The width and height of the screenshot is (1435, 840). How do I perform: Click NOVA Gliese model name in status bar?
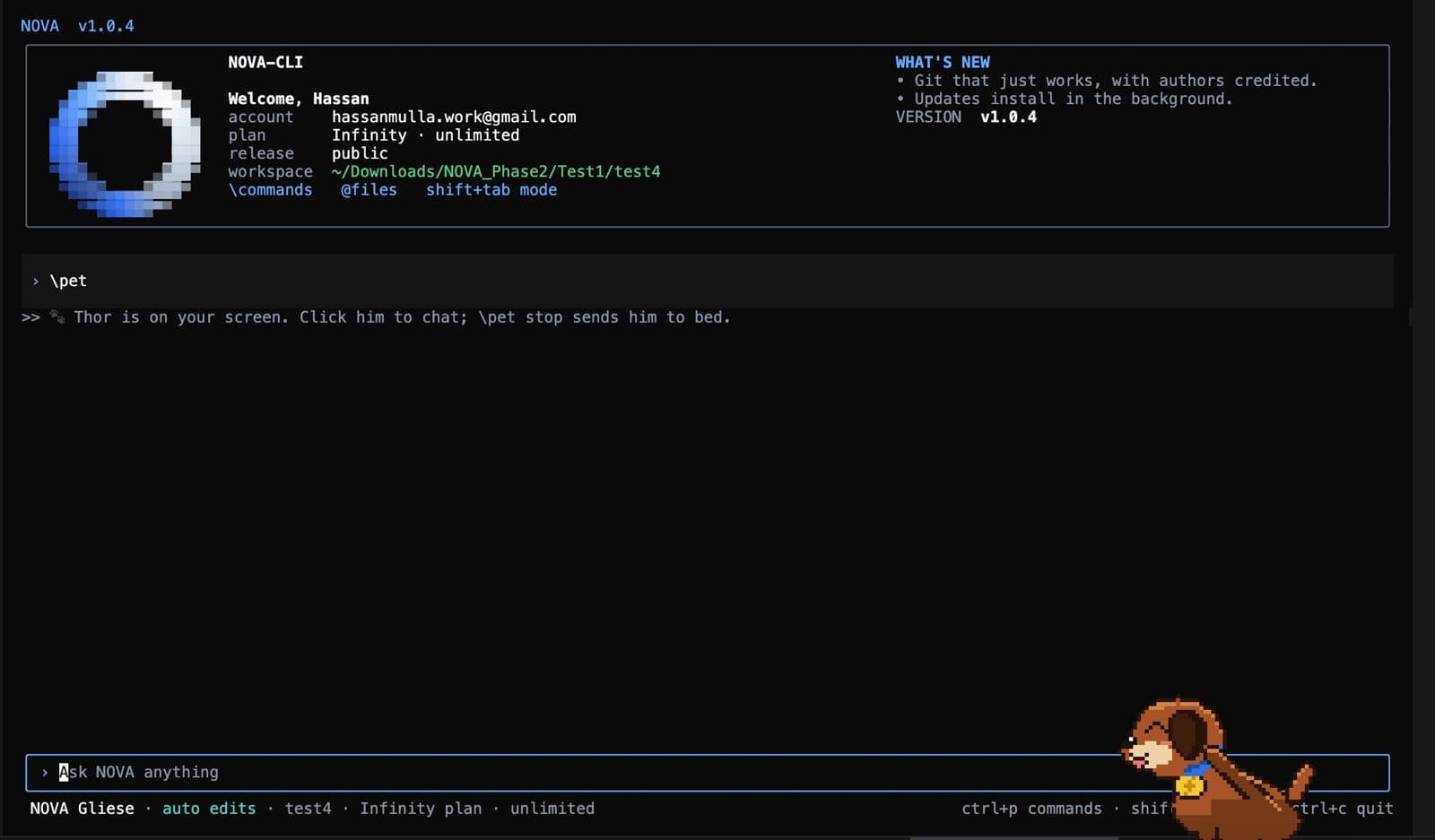pos(82,809)
